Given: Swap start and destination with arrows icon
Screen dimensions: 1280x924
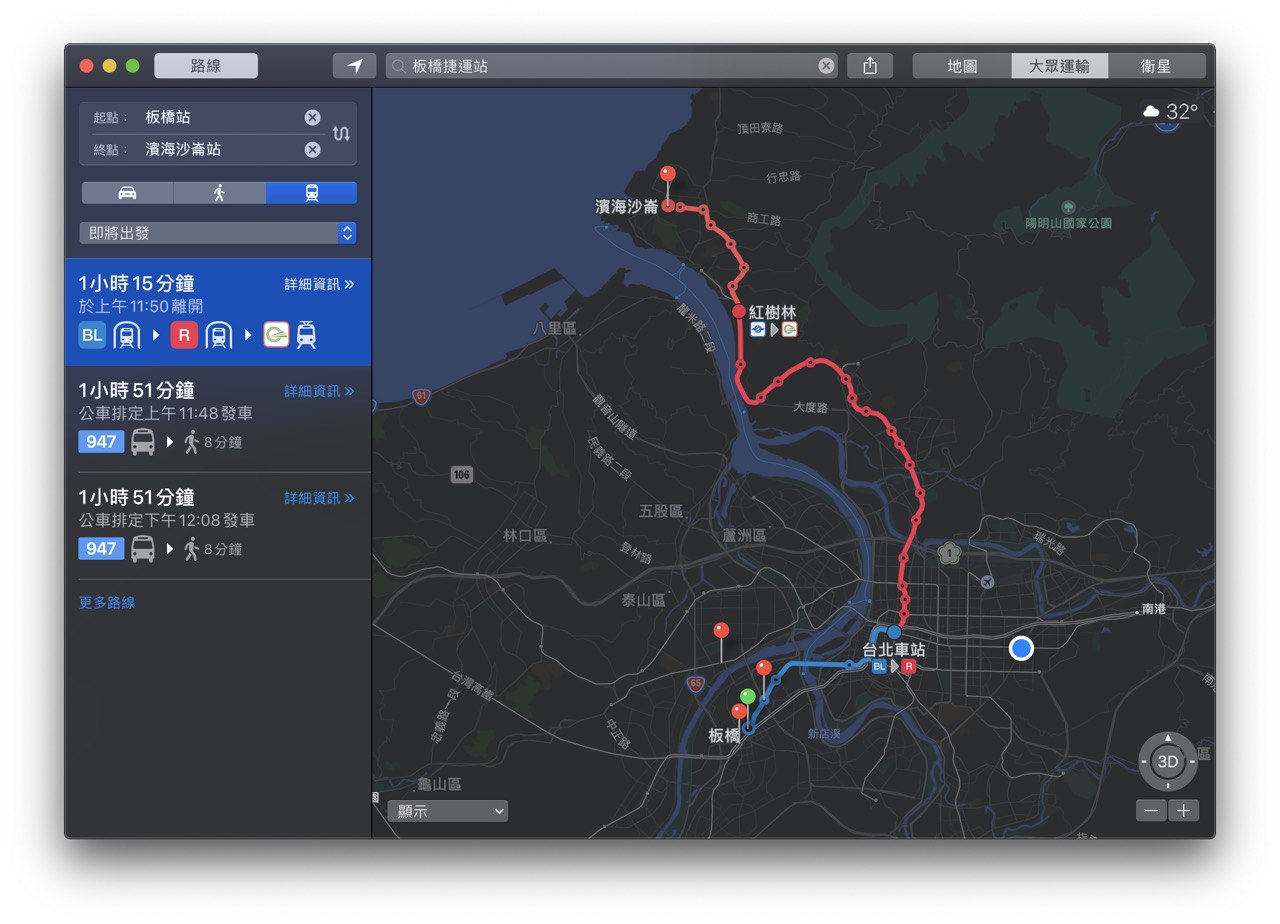Looking at the screenshot, I should coord(341,133).
